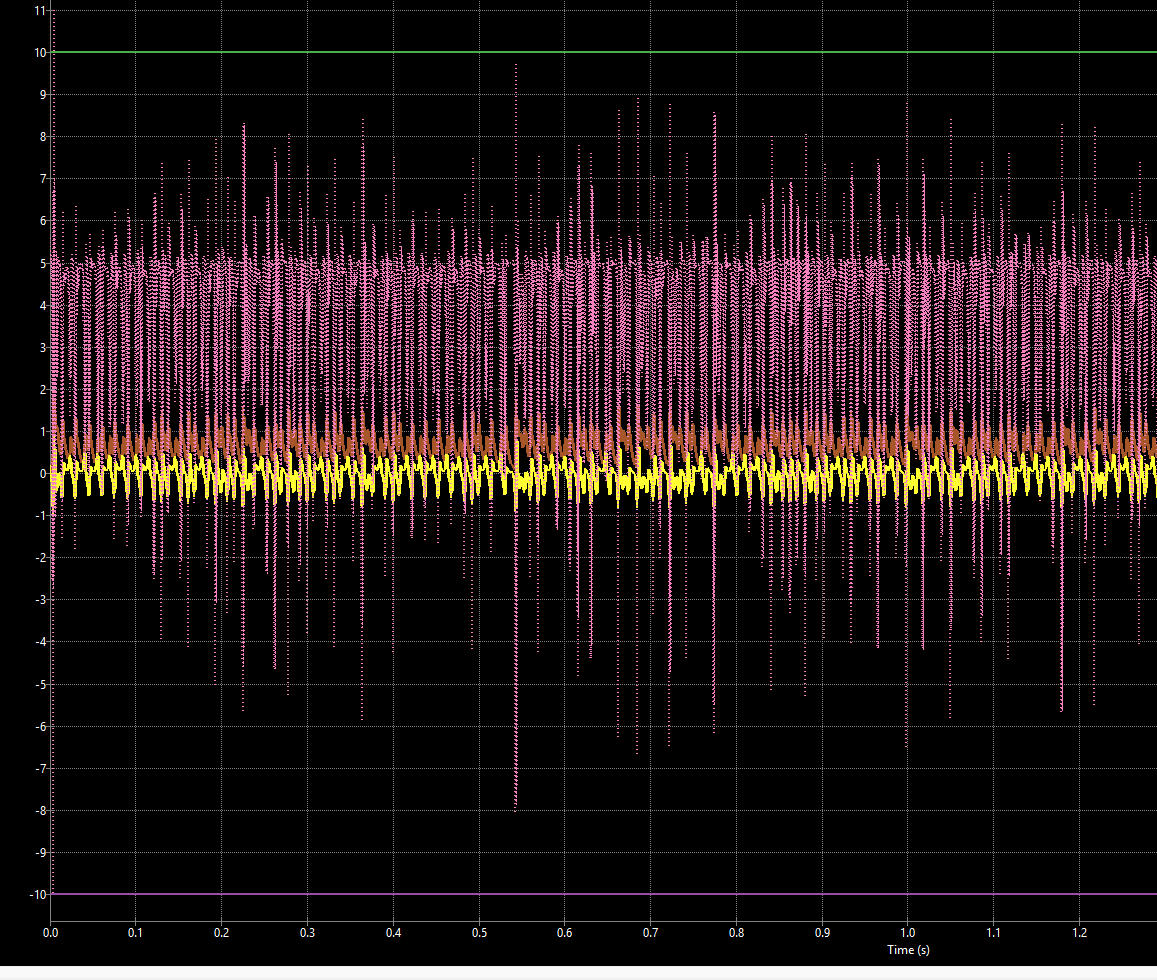Click the y-axis tick label "8"
Viewport: 1157px width, 980px height.
pos(43,137)
